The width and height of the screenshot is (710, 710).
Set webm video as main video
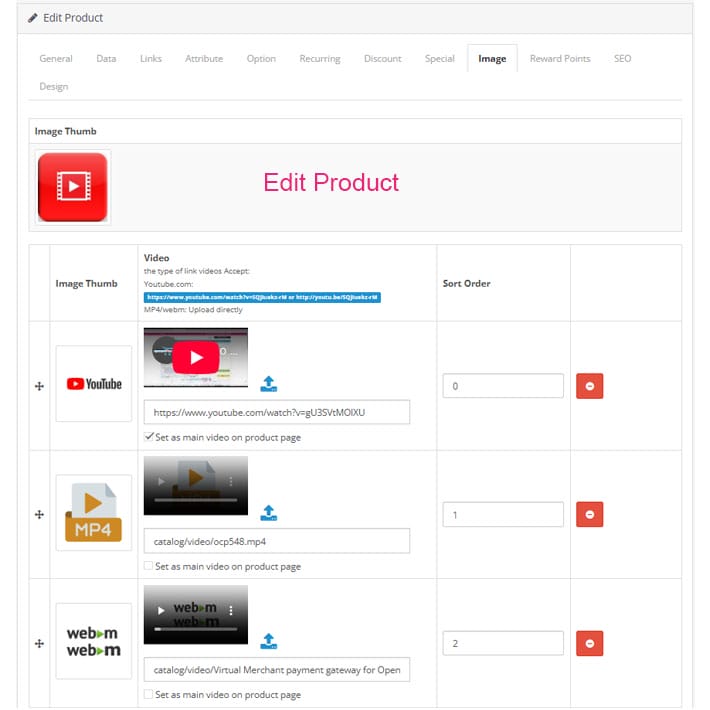coord(149,694)
